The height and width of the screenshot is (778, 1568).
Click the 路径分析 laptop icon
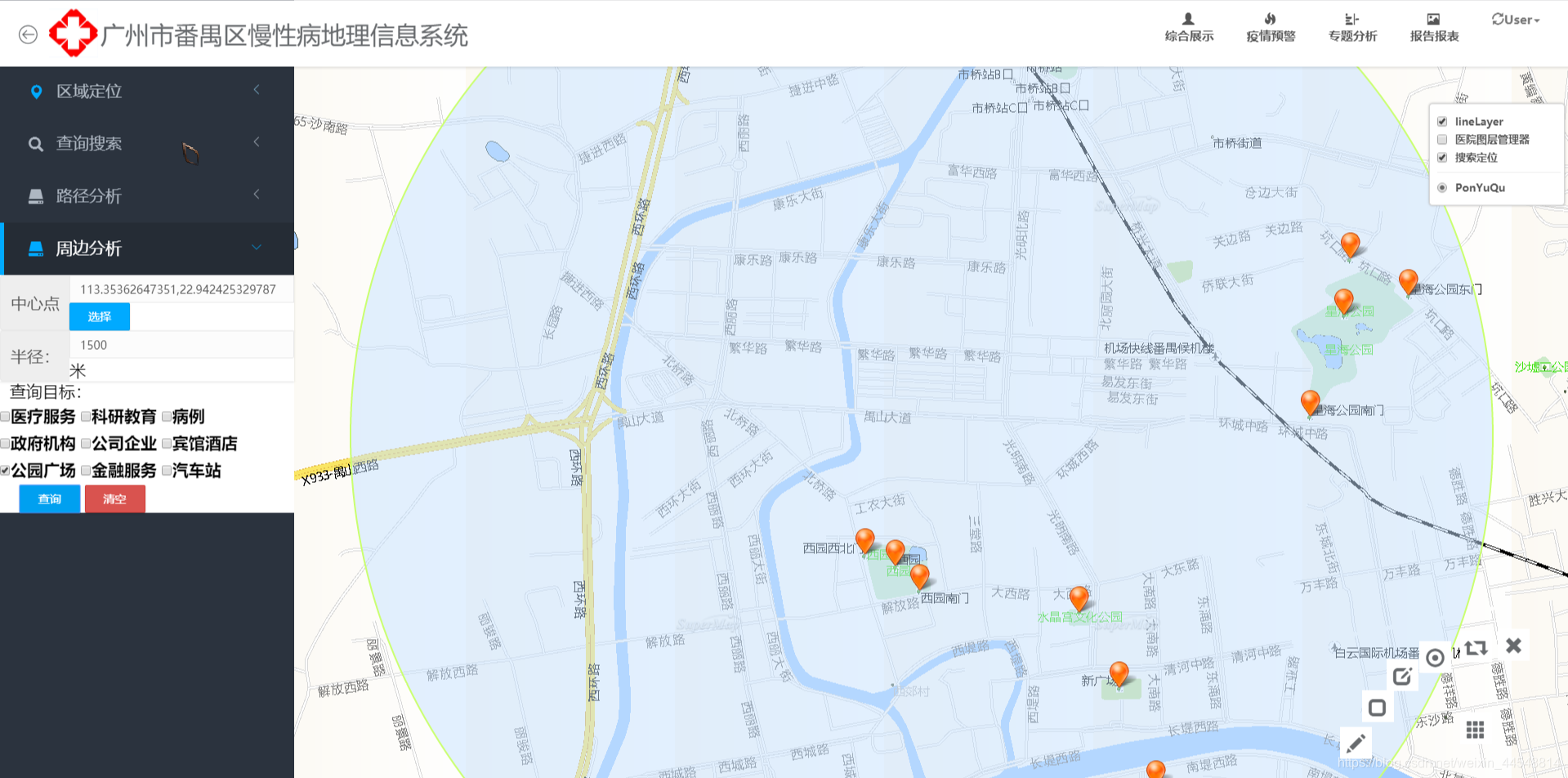[x=36, y=196]
